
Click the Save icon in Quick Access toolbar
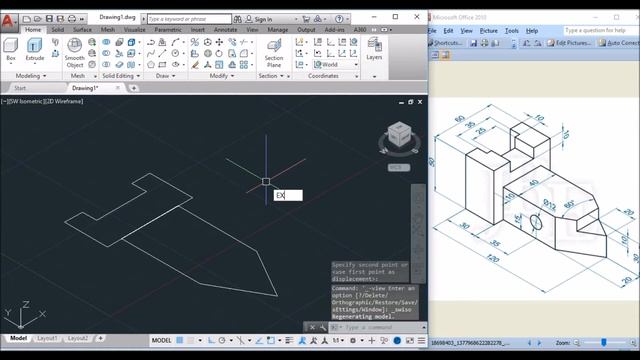(x=49, y=19)
